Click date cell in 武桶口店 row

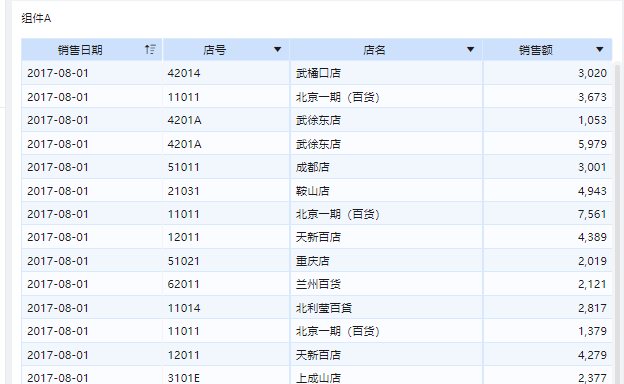tap(92, 73)
